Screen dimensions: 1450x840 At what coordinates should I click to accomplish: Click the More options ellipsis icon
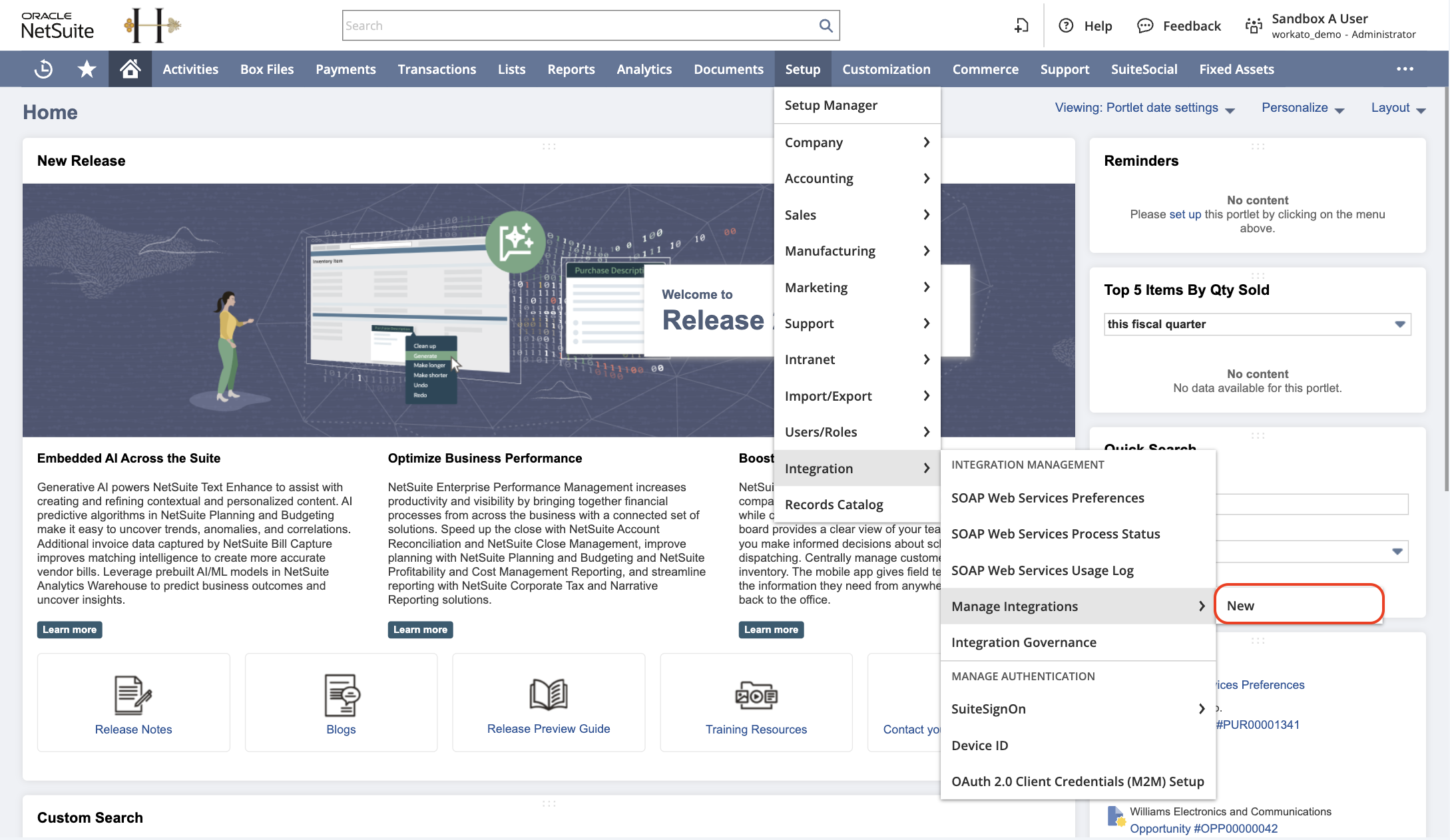(x=1405, y=68)
